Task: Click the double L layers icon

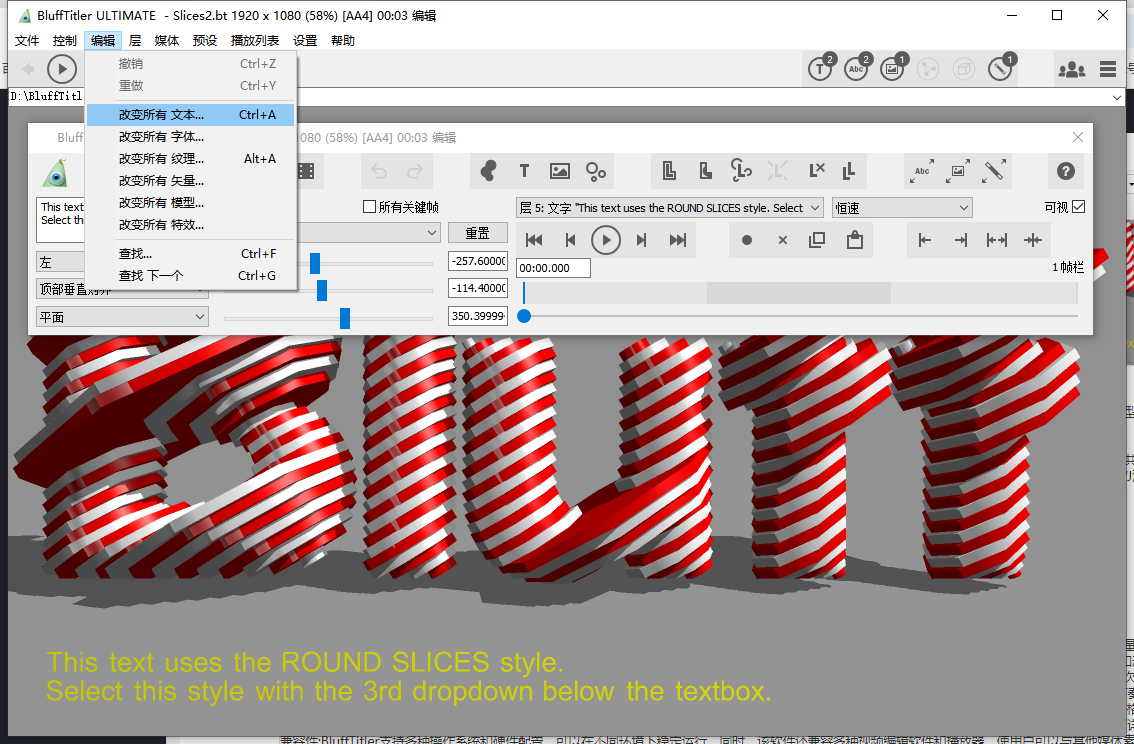Action: tap(850, 171)
